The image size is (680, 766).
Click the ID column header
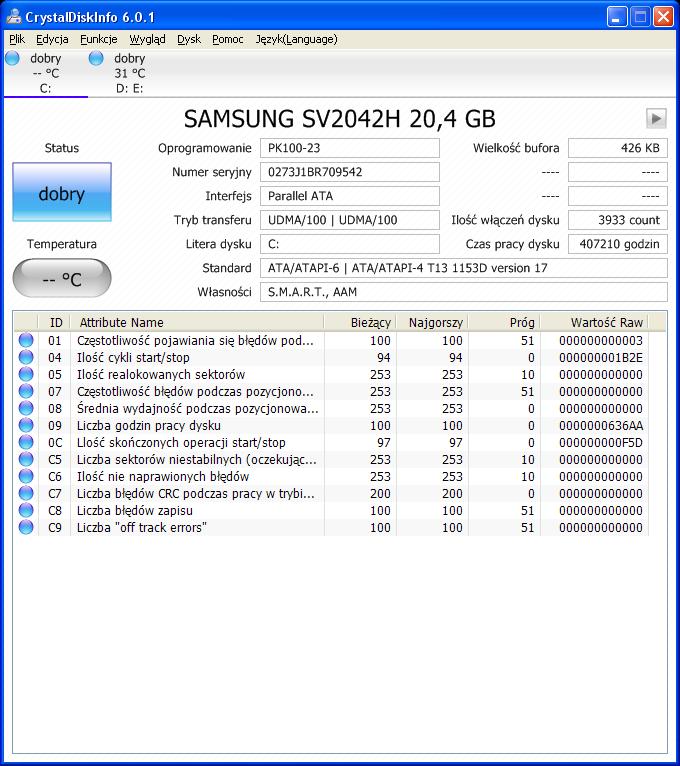(55, 322)
